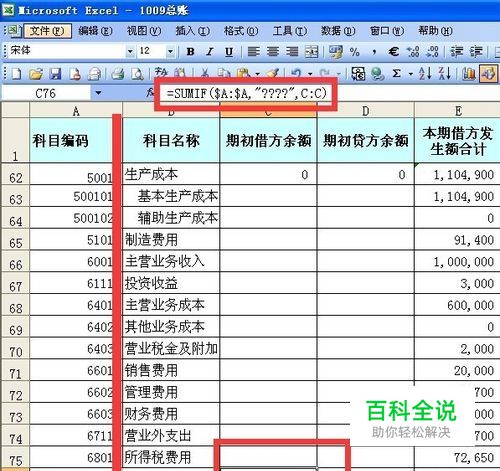Click the Cut scissors icon

coord(205,73)
